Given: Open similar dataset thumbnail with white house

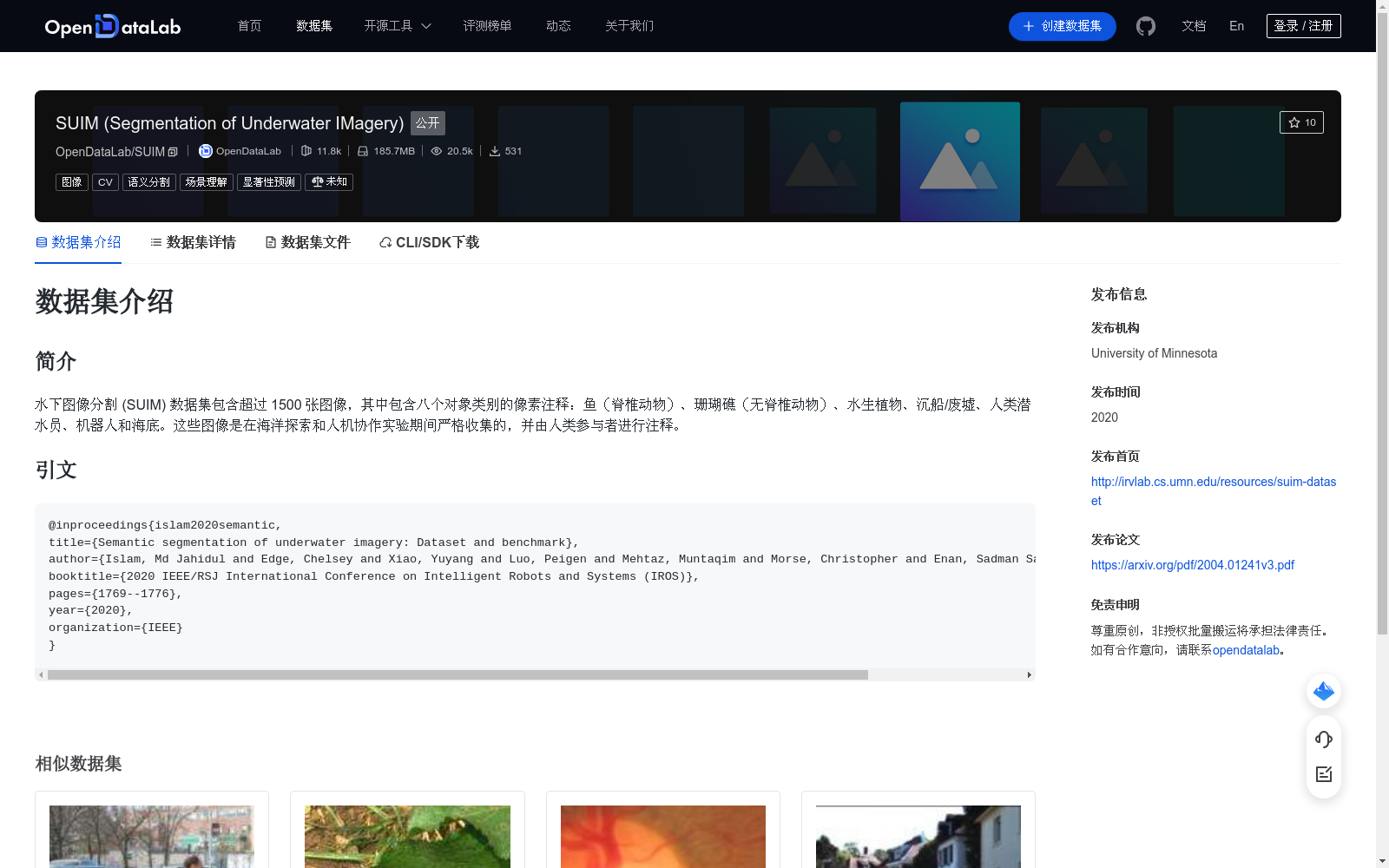Looking at the screenshot, I should pos(918,837).
